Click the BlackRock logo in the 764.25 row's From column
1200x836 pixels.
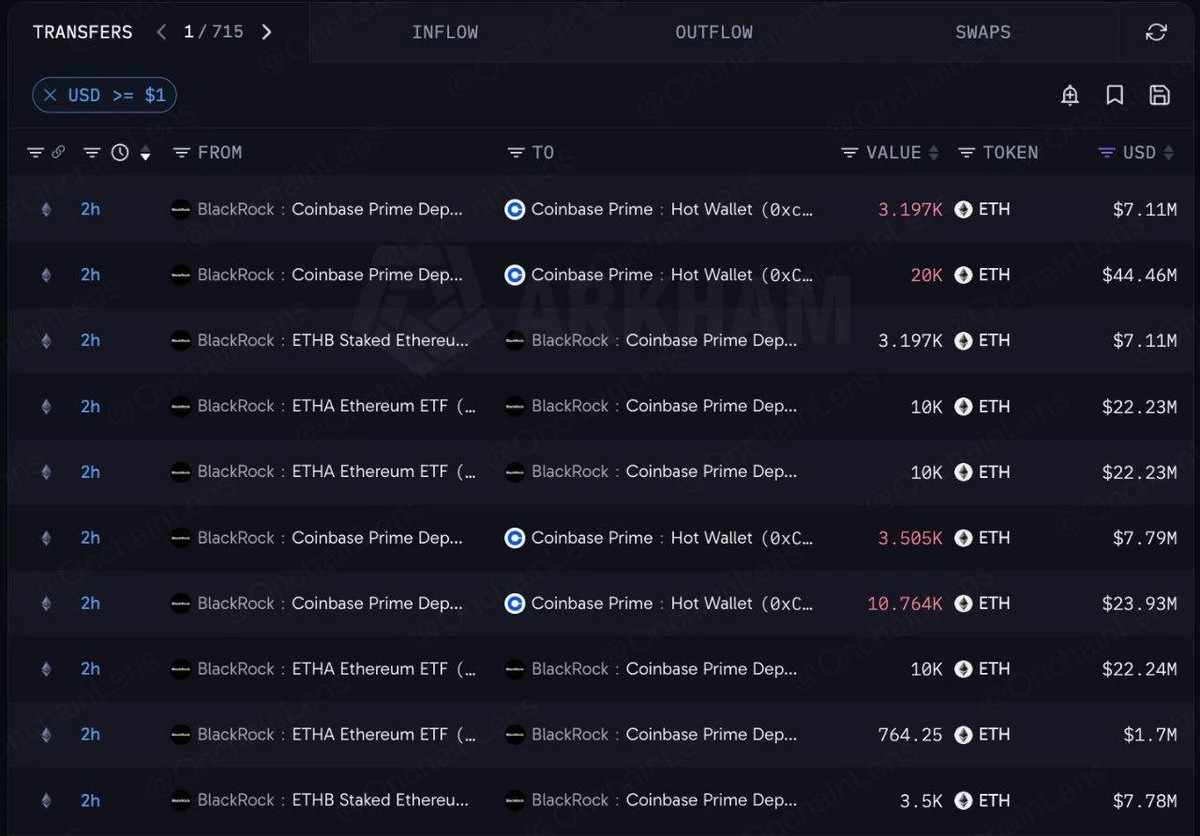coord(181,735)
